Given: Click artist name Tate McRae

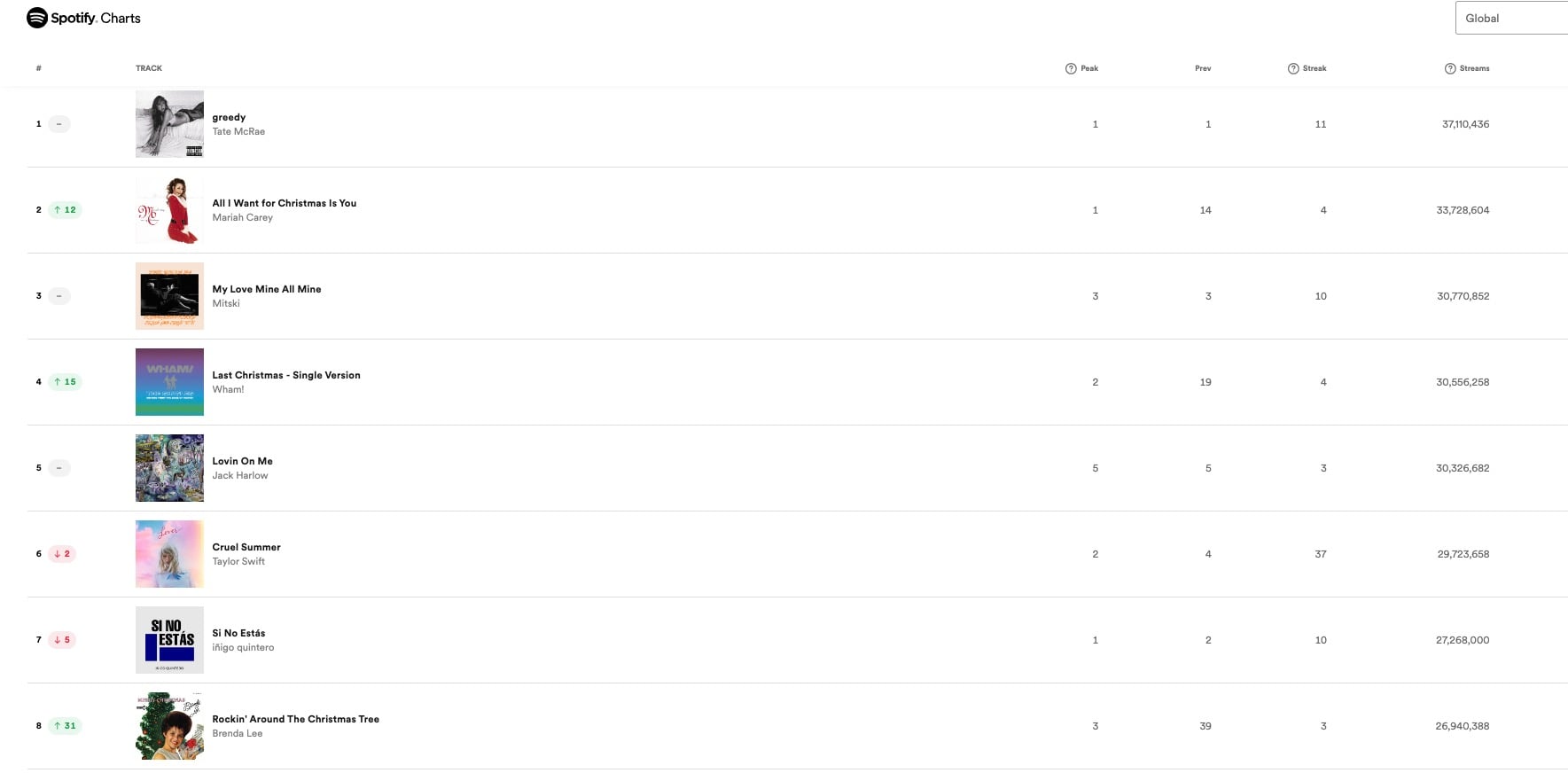Looking at the screenshot, I should pos(238,131).
